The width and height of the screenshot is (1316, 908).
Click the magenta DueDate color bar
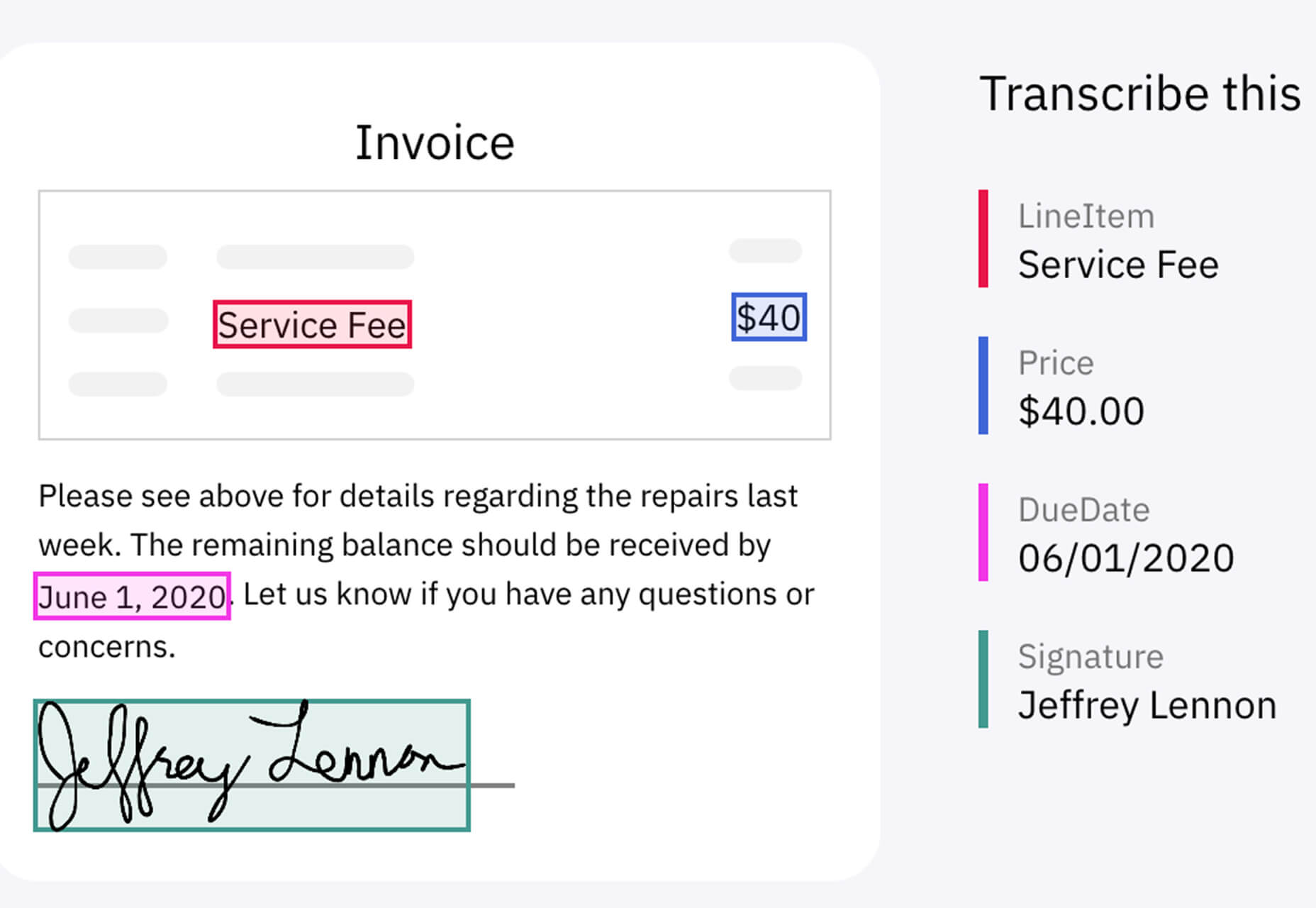983,532
